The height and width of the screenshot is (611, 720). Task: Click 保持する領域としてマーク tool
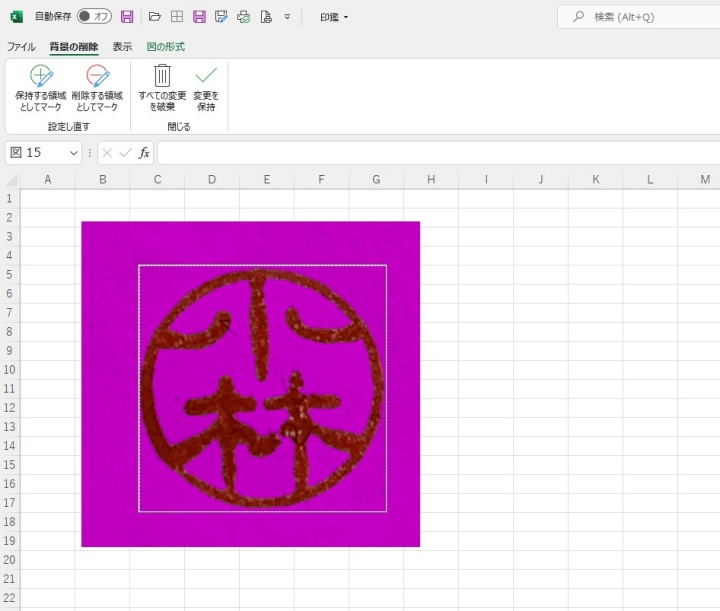[41, 88]
